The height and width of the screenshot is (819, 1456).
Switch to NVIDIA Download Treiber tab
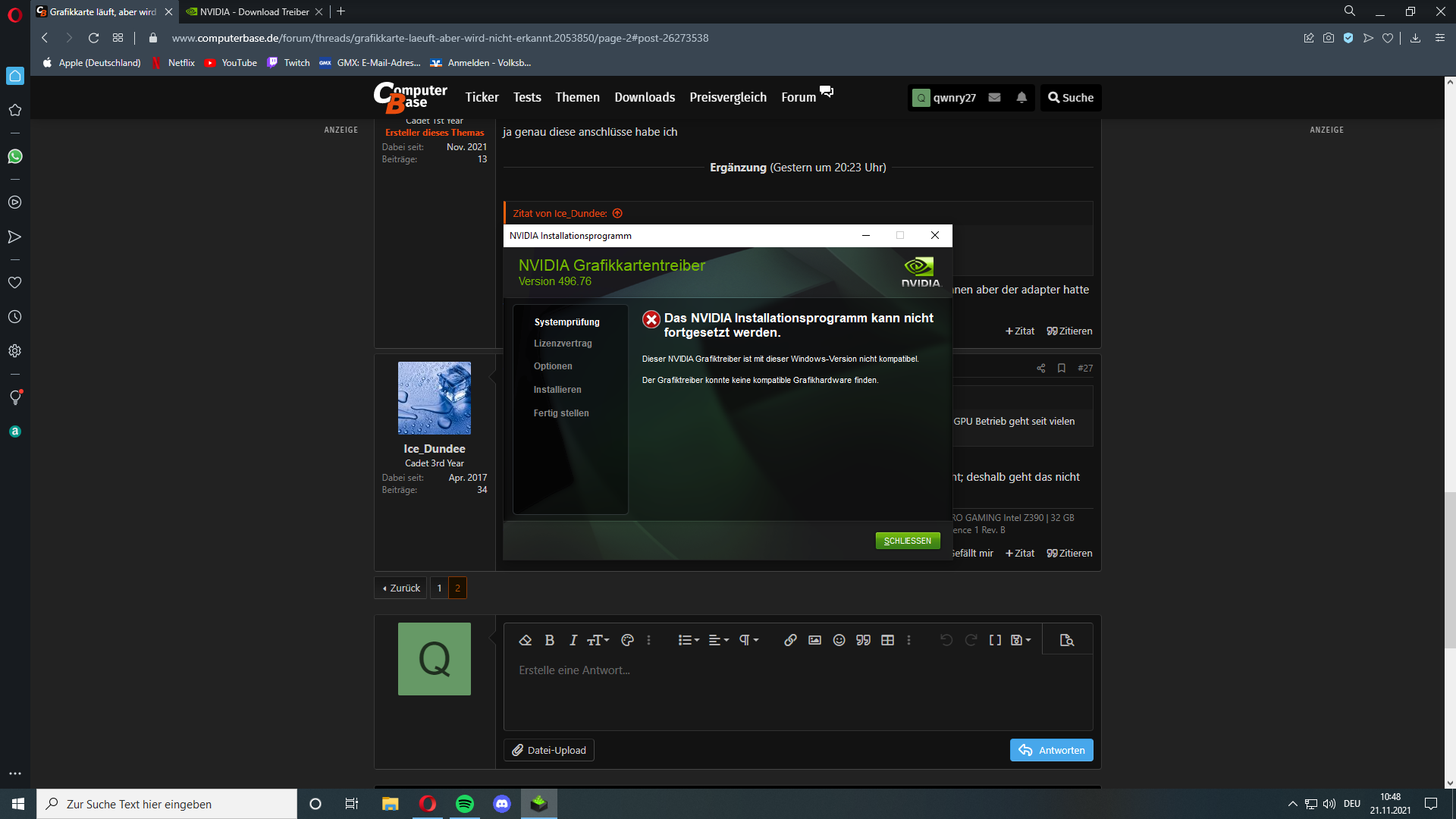click(254, 11)
